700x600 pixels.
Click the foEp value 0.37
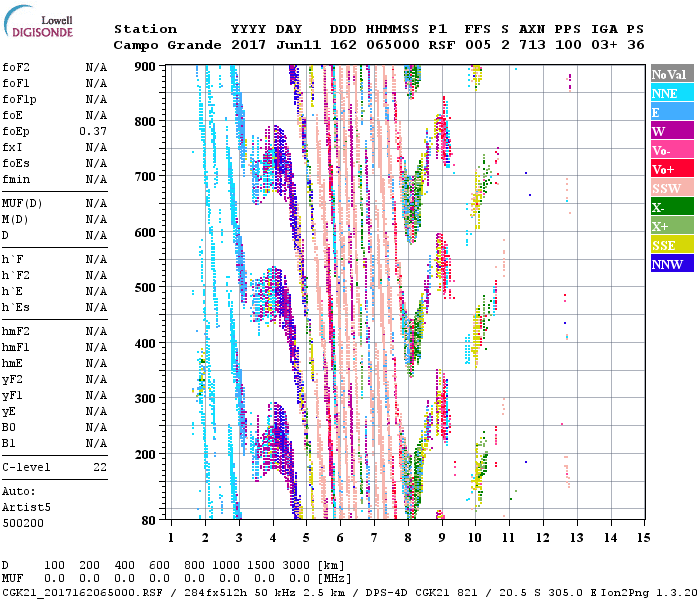pos(95,131)
